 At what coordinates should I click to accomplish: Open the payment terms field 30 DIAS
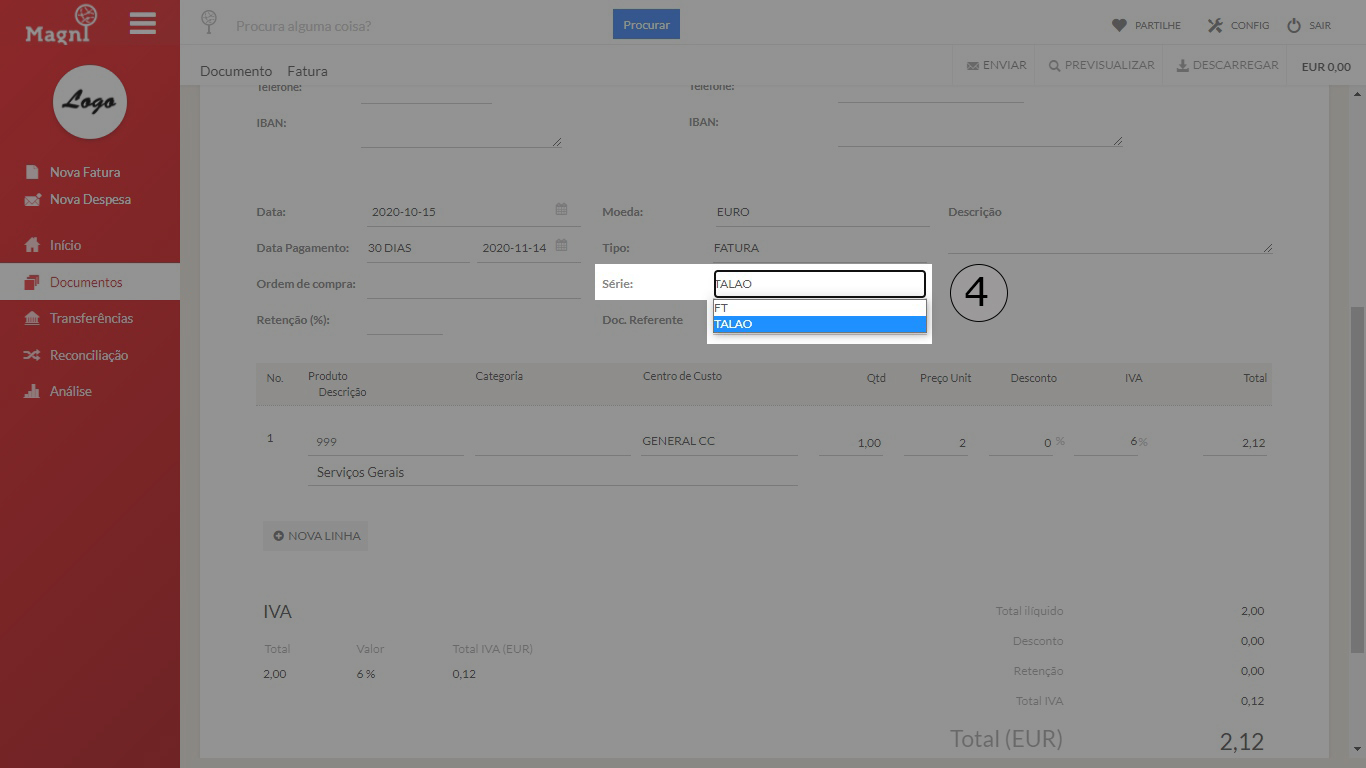point(417,248)
